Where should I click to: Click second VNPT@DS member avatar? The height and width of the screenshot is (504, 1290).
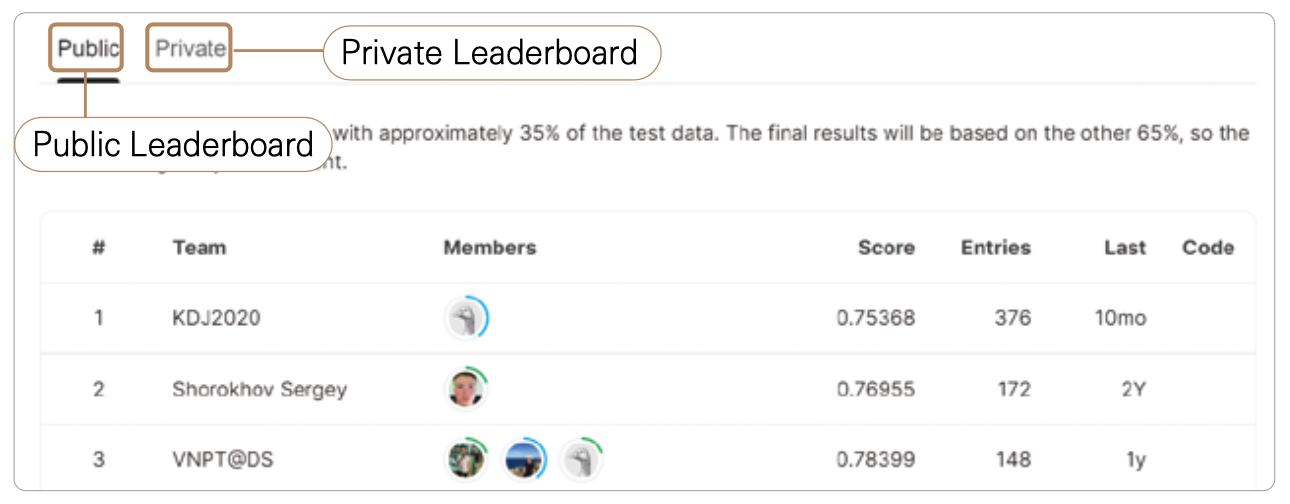point(523,459)
